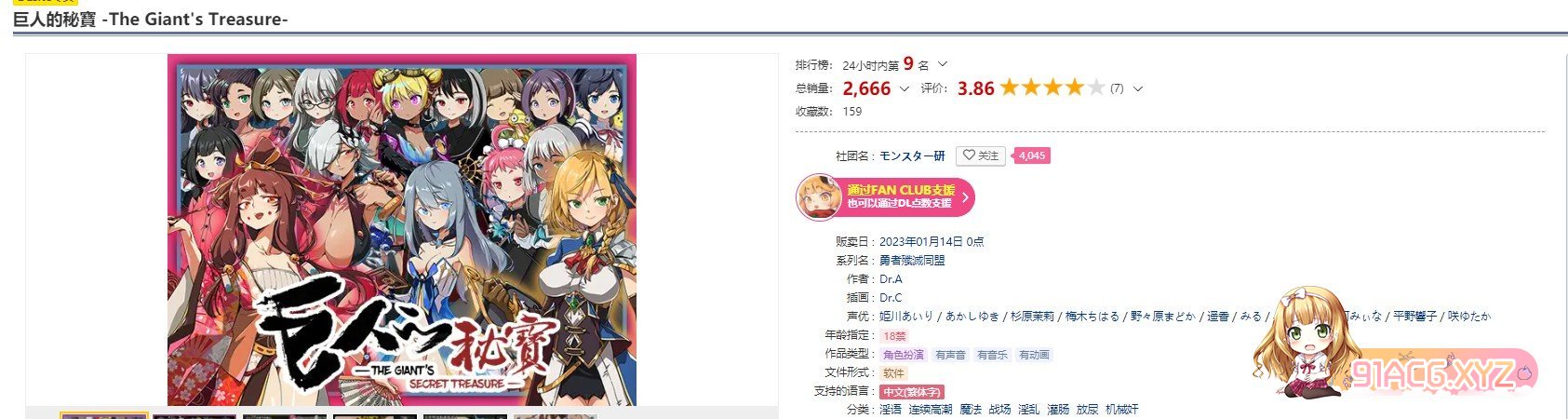
Task: Expand the rating breakdown chevron beside (7)
Action: tap(1137, 88)
